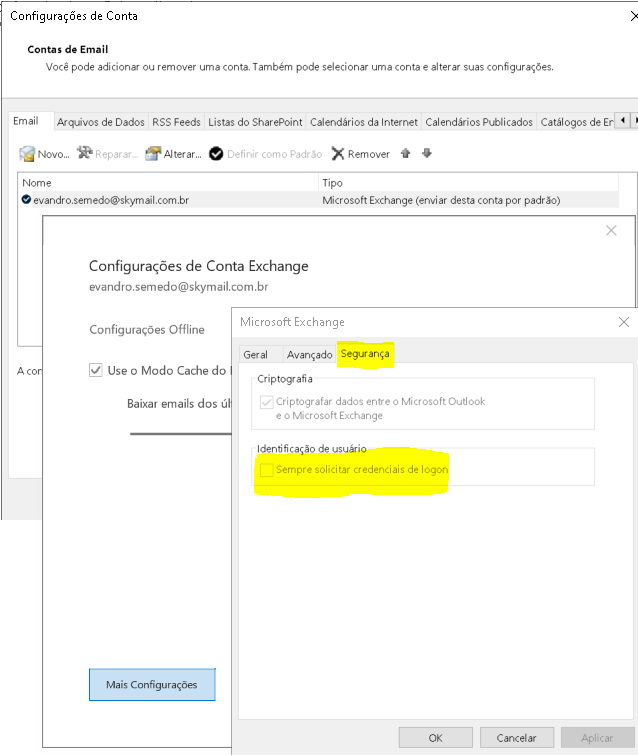
Task: Click Cancelar in Microsoft Exchange dialog
Action: click(x=516, y=738)
